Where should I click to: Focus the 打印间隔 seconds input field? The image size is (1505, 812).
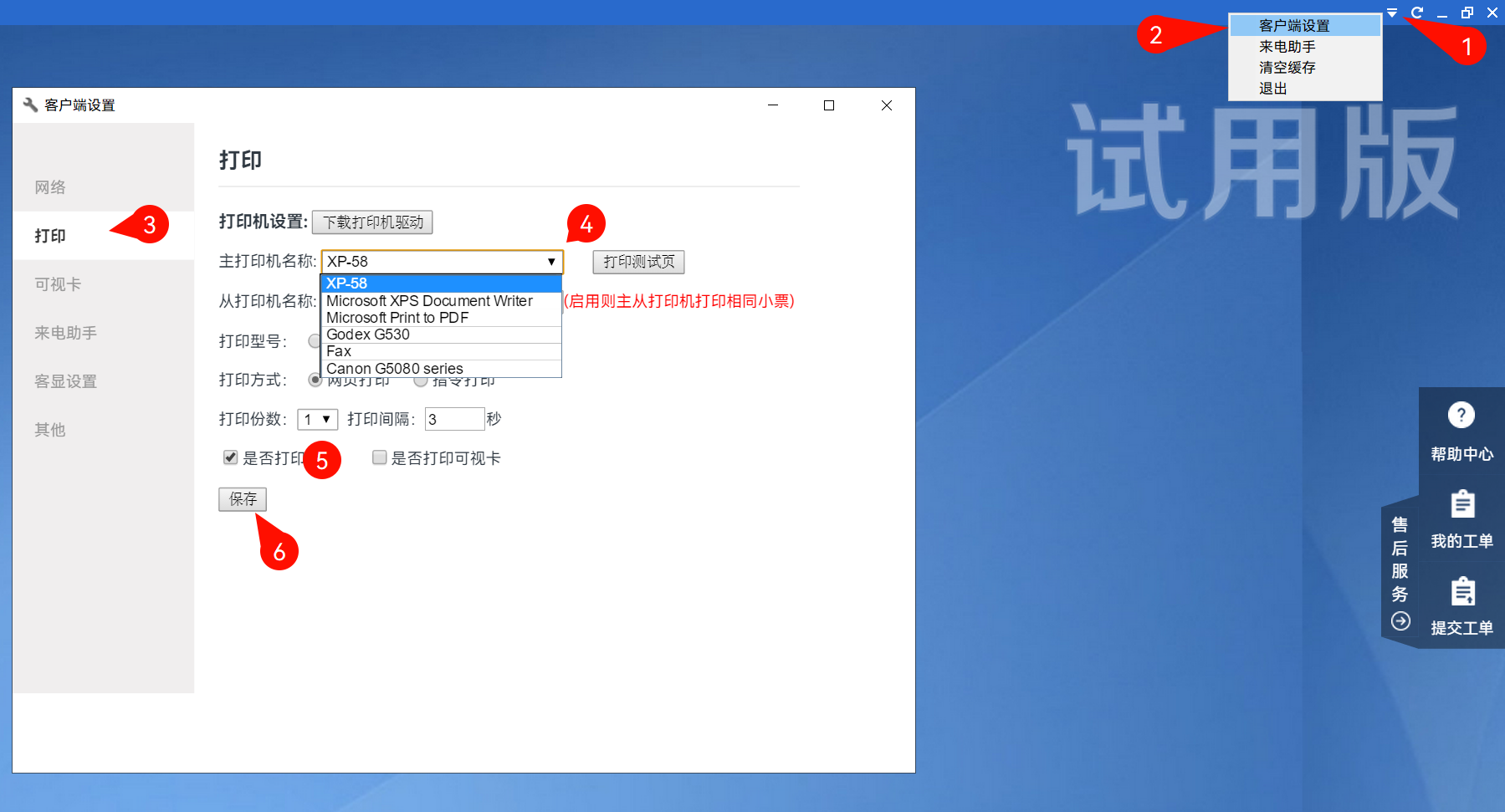coord(454,419)
